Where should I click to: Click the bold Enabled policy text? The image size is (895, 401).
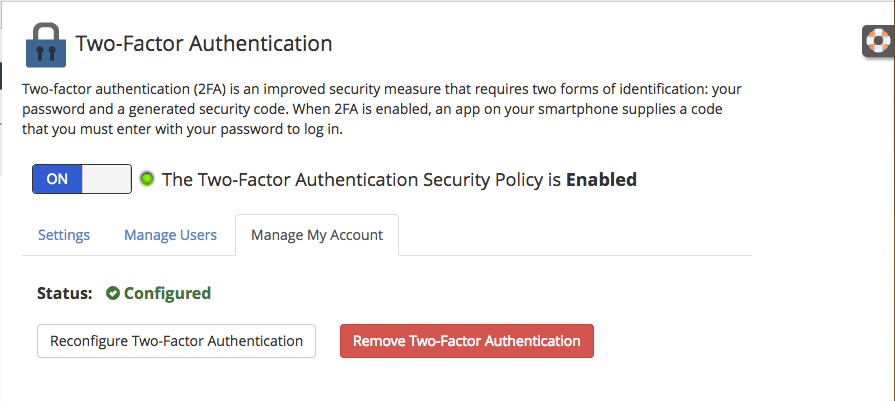(x=602, y=180)
